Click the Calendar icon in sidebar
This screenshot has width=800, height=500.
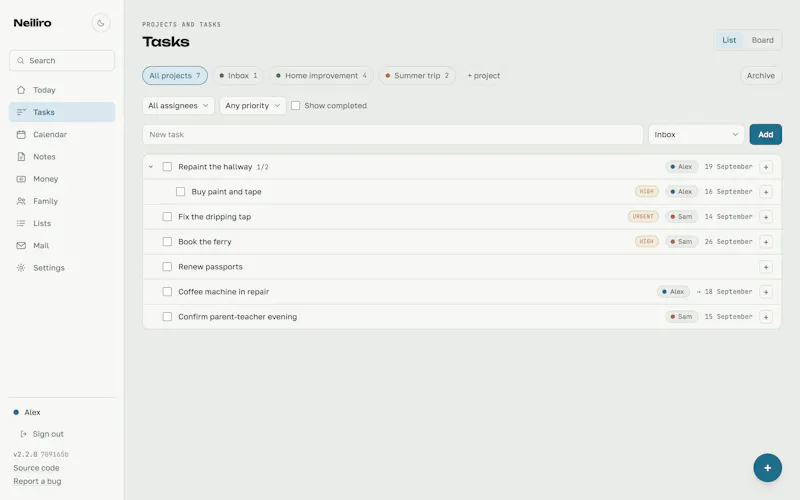21,135
